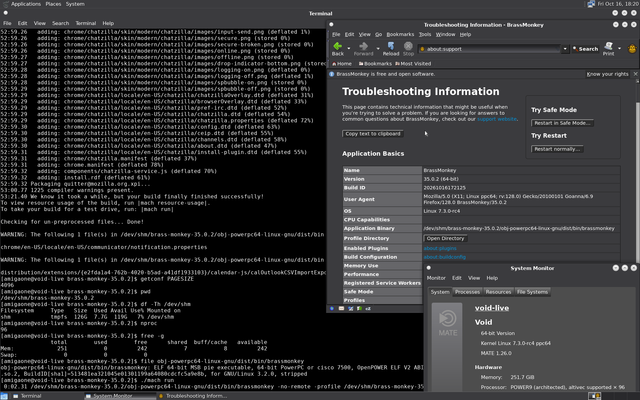Image resolution: width=640 pixels, height=400 pixels.
Task: Click the Know your rights button
Action: pos(607,74)
